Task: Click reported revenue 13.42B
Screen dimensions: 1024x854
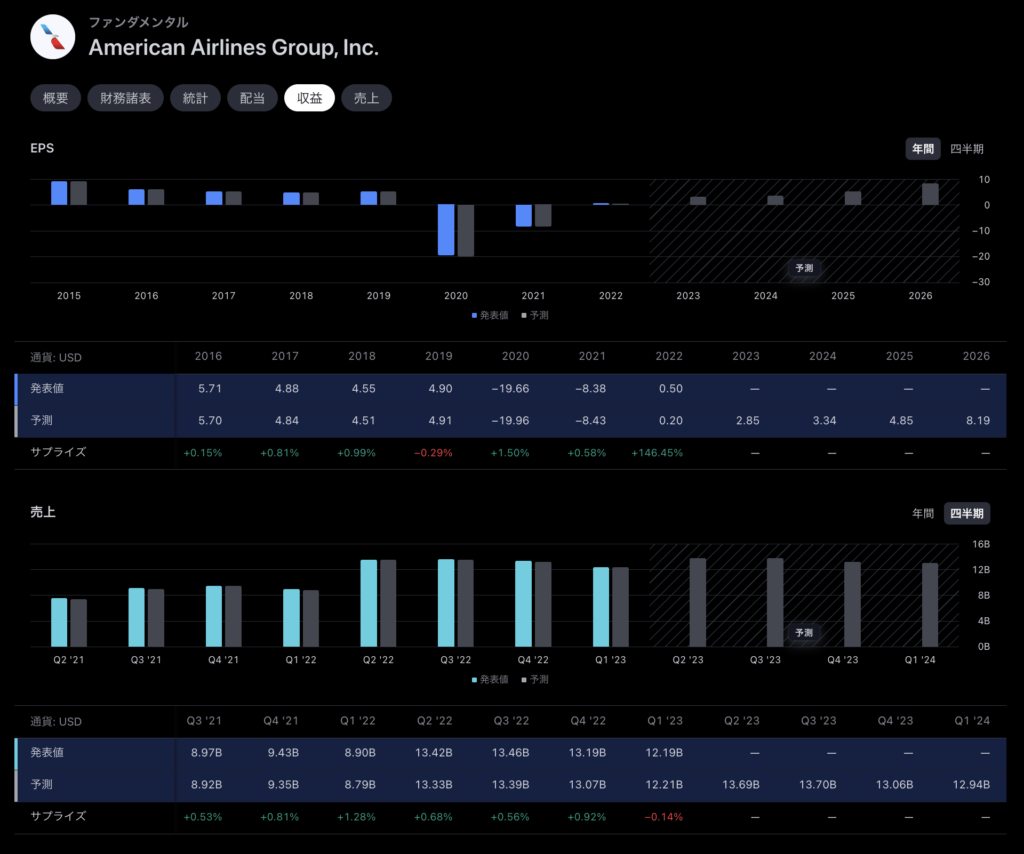Action: (434, 753)
